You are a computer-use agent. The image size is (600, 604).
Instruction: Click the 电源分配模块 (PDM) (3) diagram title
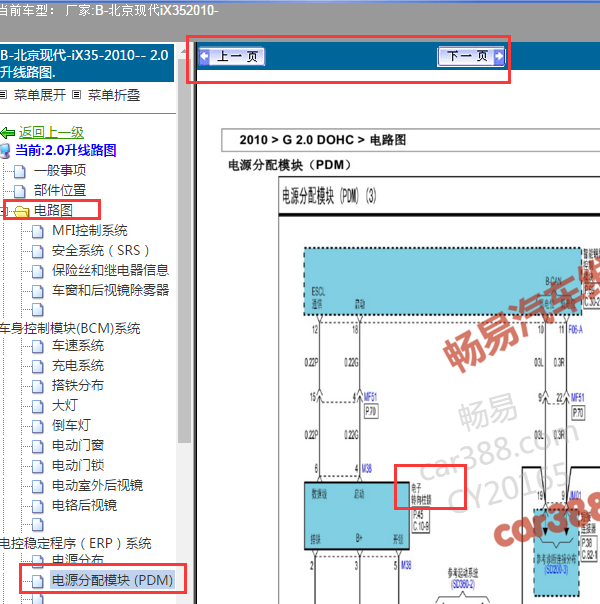329,196
